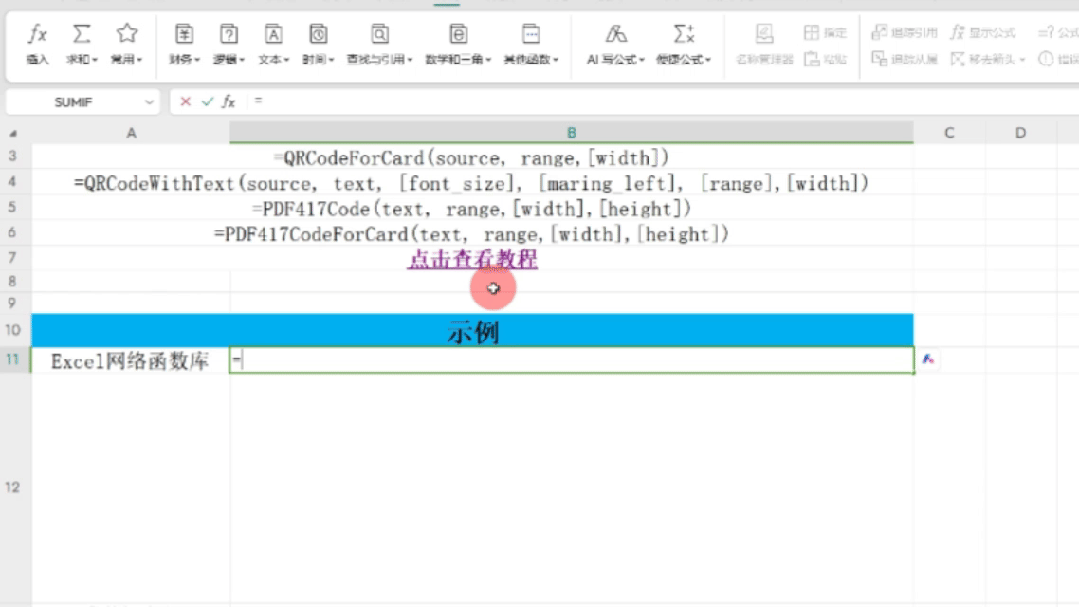Image resolution: width=1079 pixels, height=607 pixels.
Task: Open the Financial (财务) functions dropdown
Action: click(x=184, y=44)
